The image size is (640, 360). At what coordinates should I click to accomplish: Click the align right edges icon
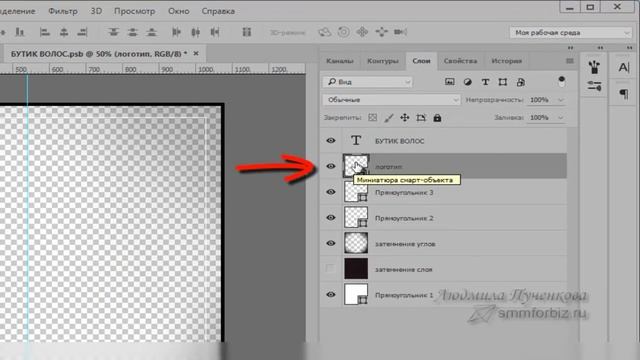pyautogui.click(x=82, y=32)
